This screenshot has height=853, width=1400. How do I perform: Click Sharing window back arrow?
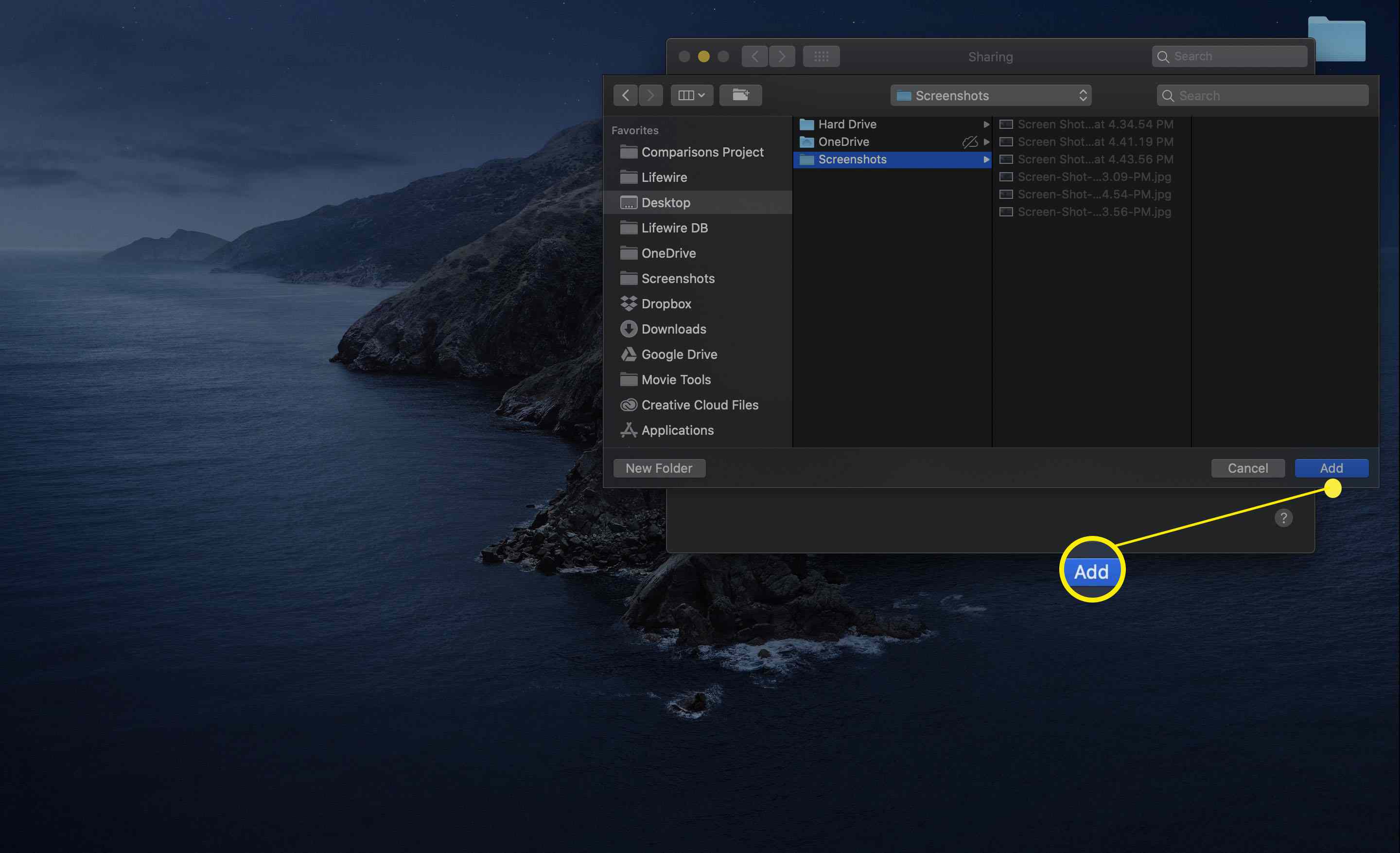click(754, 57)
